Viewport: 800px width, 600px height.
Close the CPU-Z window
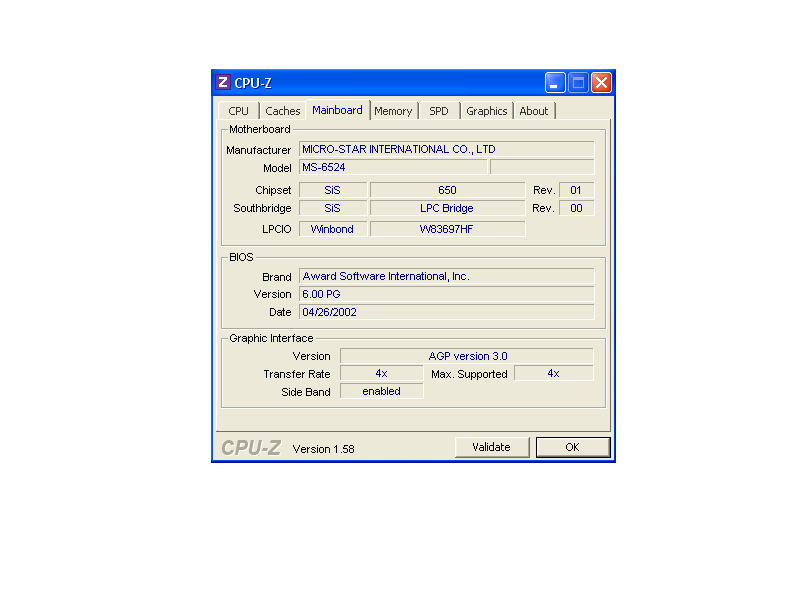[602, 83]
